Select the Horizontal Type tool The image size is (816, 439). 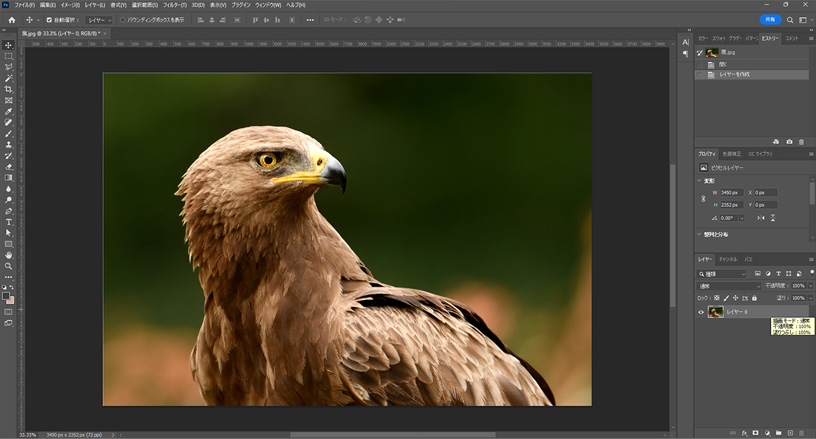8,222
